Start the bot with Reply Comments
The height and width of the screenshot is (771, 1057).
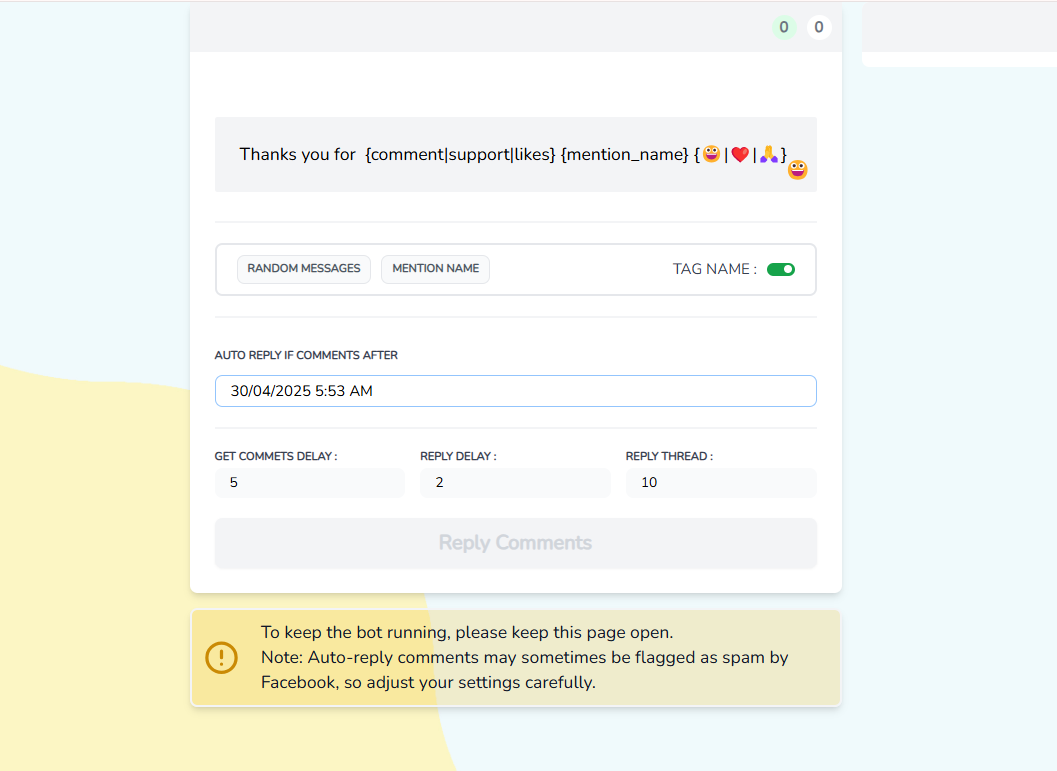[515, 543]
